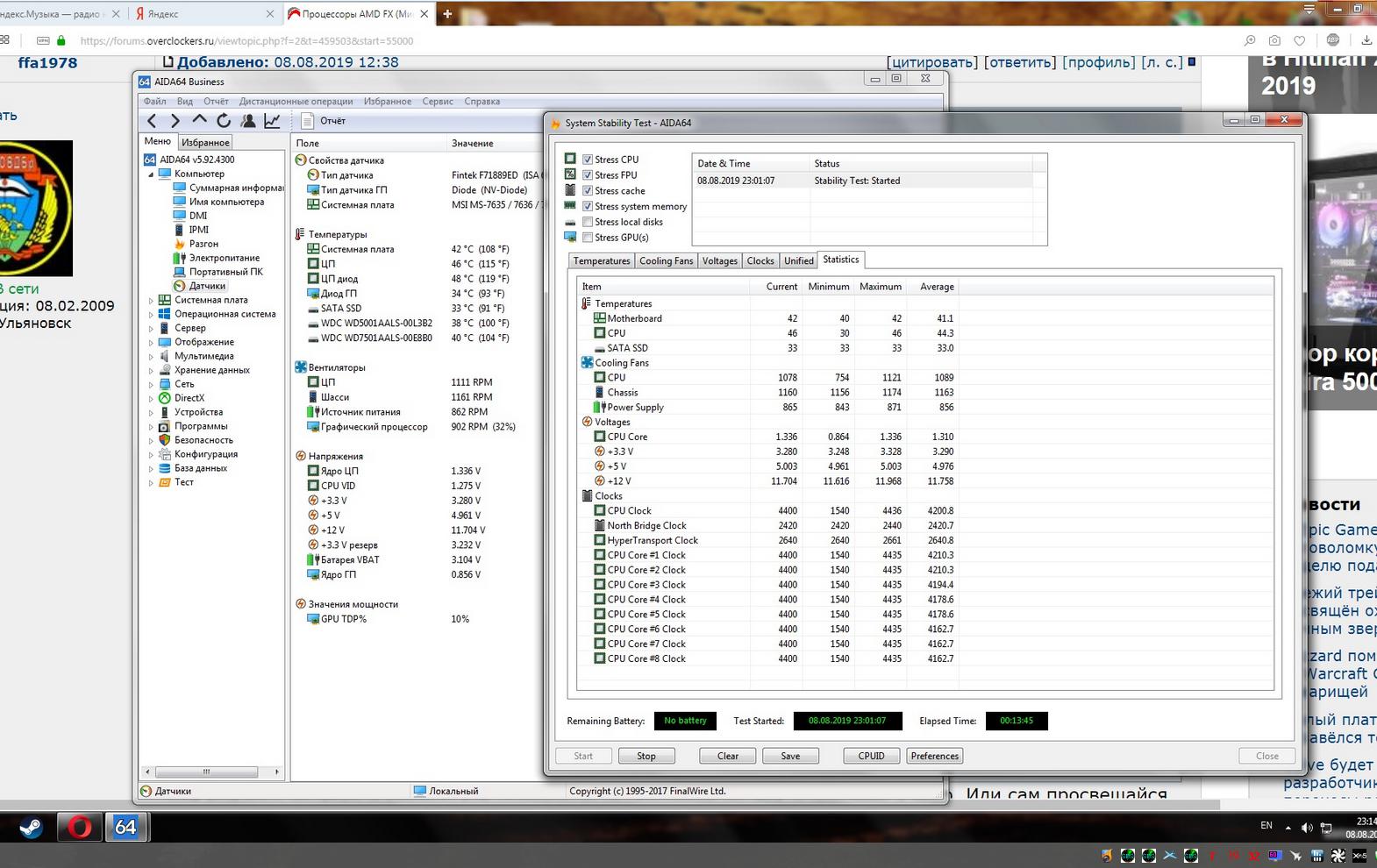Click the Preferences button
The width and height of the screenshot is (1377, 868).
click(934, 756)
